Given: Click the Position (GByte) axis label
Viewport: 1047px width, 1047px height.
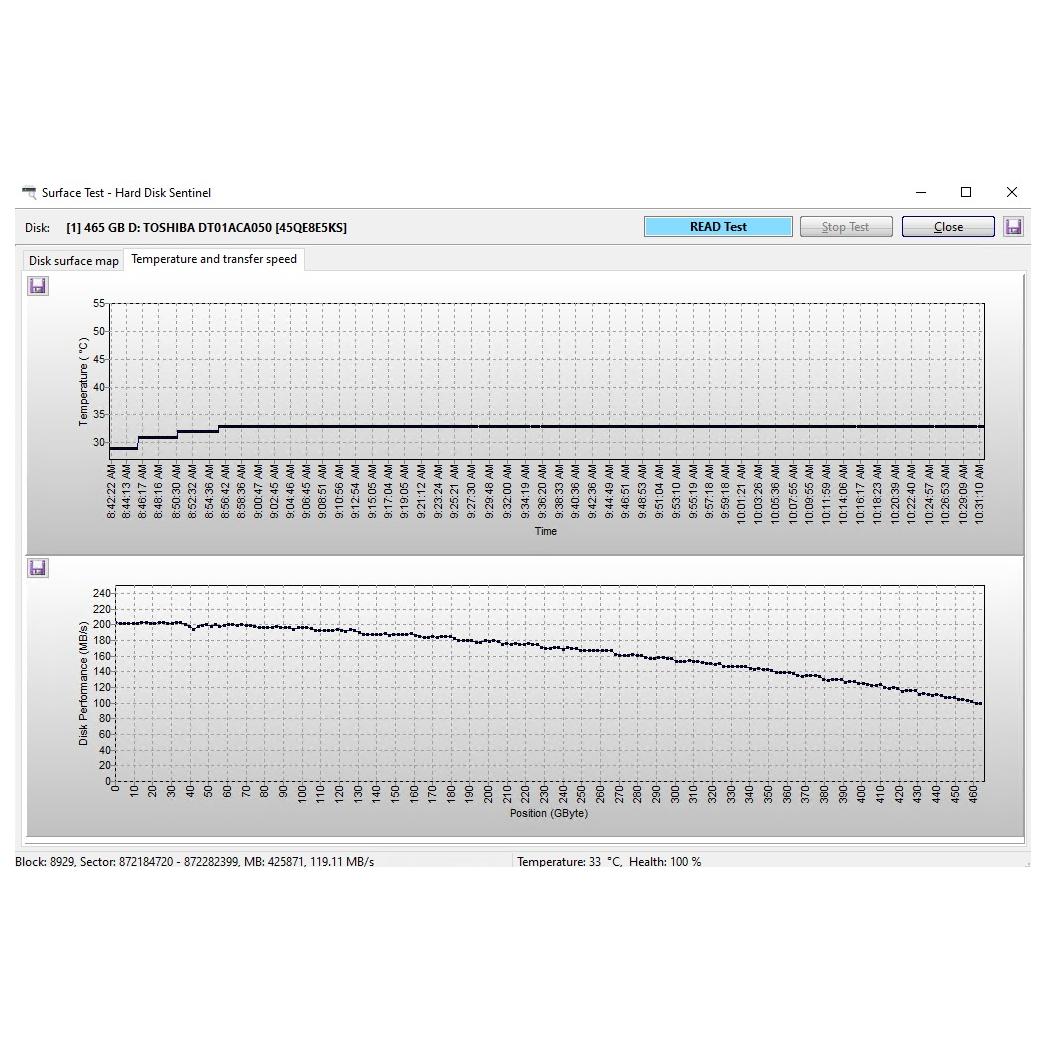Looking at the screenshot, I should click(x=548, y=813).
